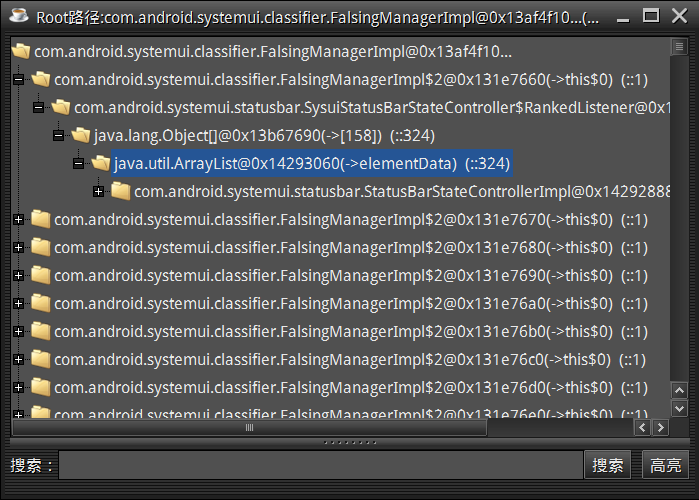This screenshot has width=699, height=500.
Task: Click folder icon of SysuiStatusBarStateController$RankedListener
Action: [x=61, y=107]
